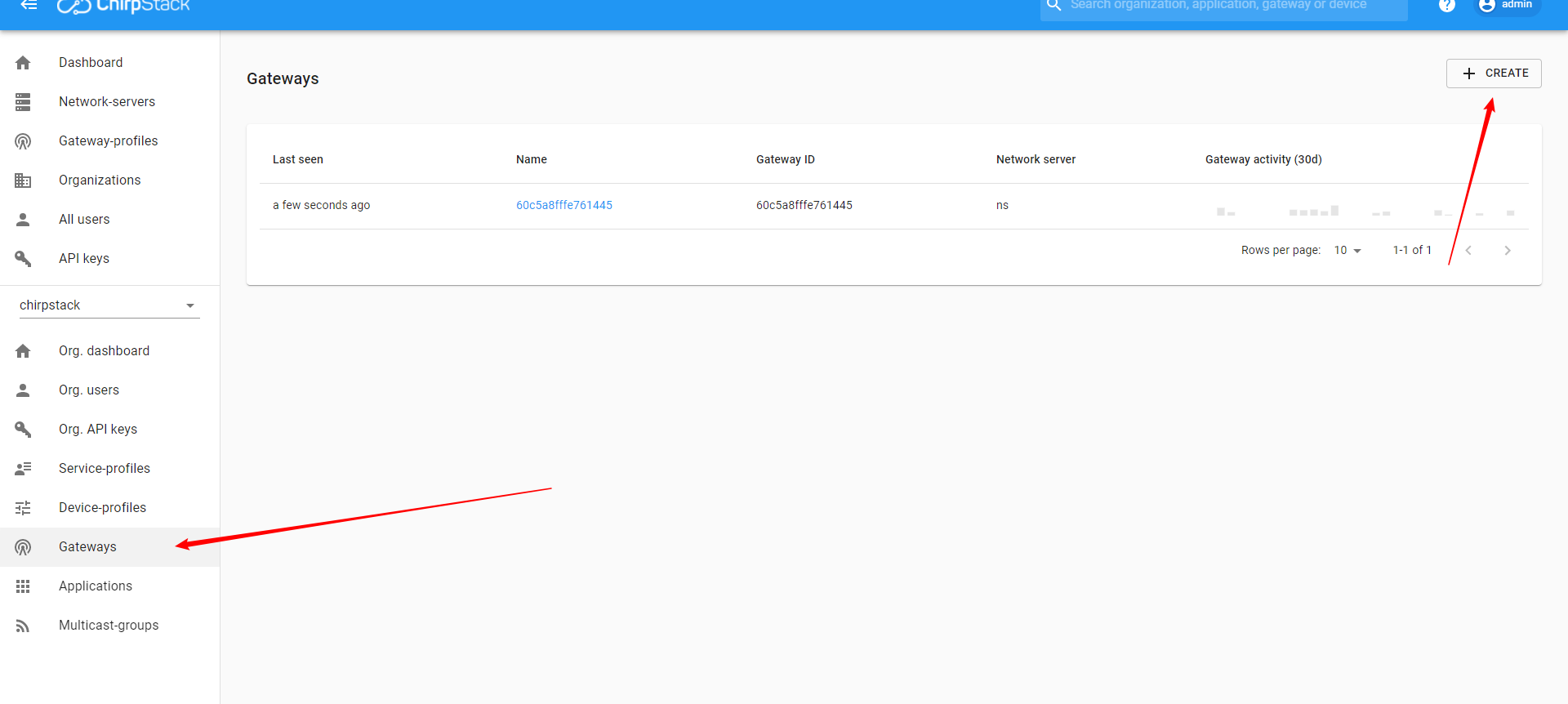Click the Device-profiles sliders icon
1568x704 pixels.
tap(23, 508)
